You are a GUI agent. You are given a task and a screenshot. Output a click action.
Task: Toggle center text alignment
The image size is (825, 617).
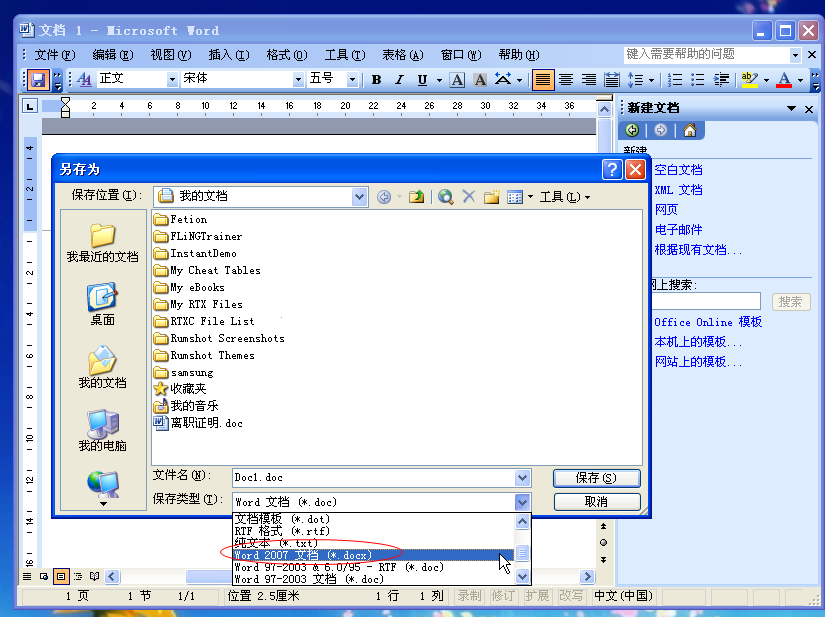point(566,80)
